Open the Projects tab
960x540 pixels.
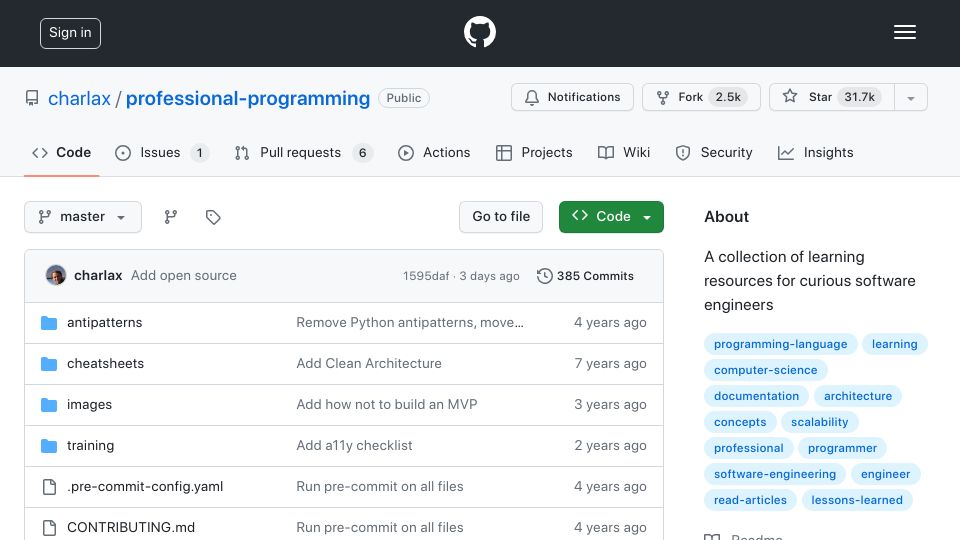click(534, 152)
